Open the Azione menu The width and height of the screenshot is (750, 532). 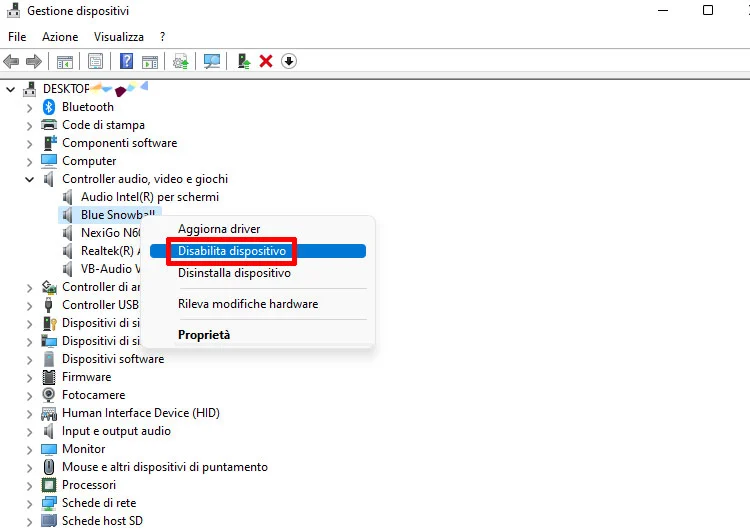(60, 37)
